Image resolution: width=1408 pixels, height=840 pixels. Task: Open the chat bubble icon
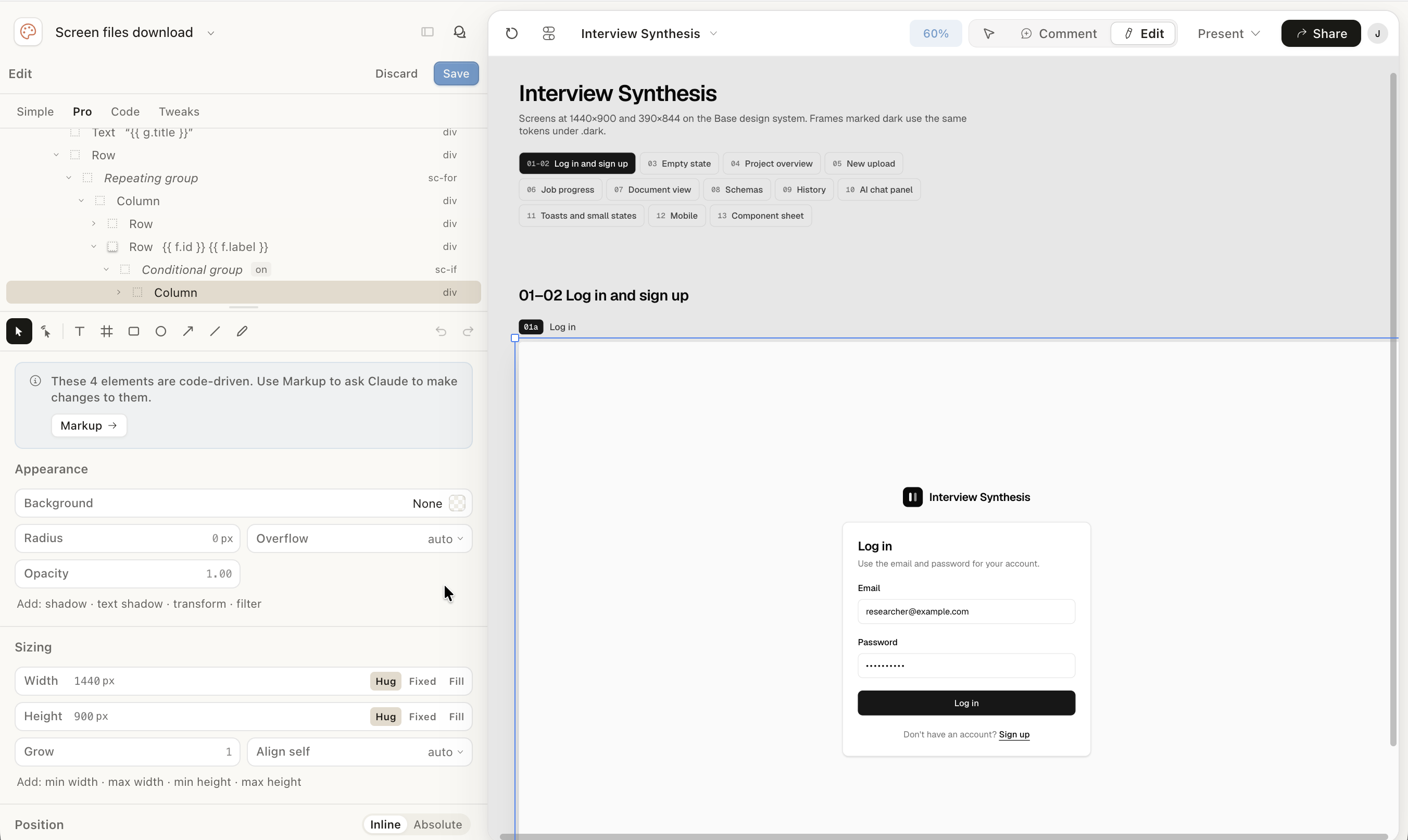tap(459, 32)
